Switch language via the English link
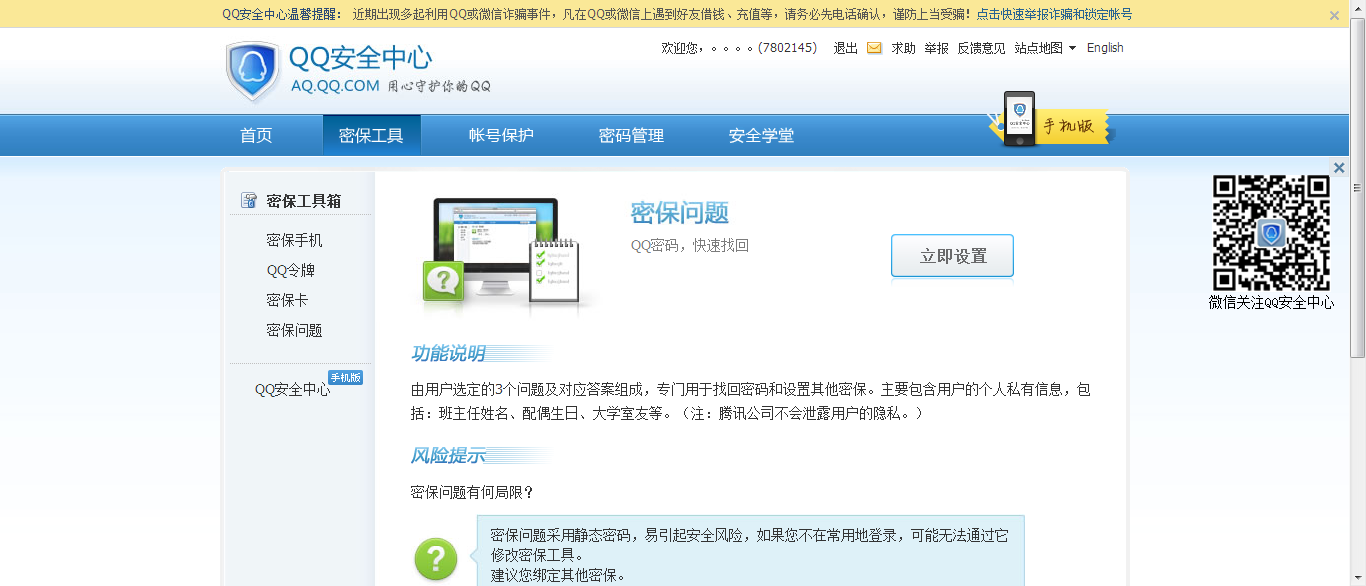 [x=1105, y=48]
